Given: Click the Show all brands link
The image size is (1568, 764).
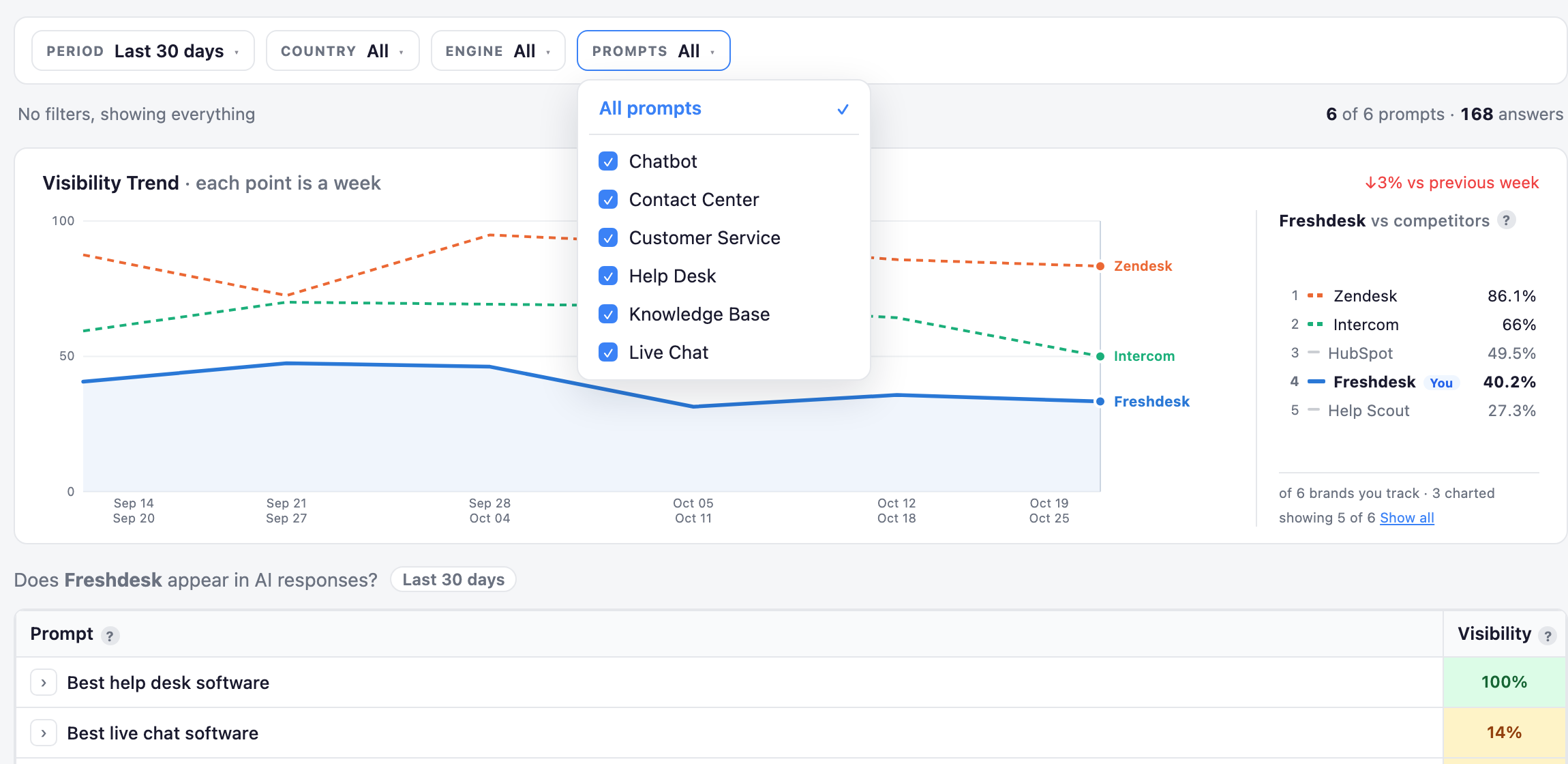Looking at the screenshot, I should [x=1407, y=518].
